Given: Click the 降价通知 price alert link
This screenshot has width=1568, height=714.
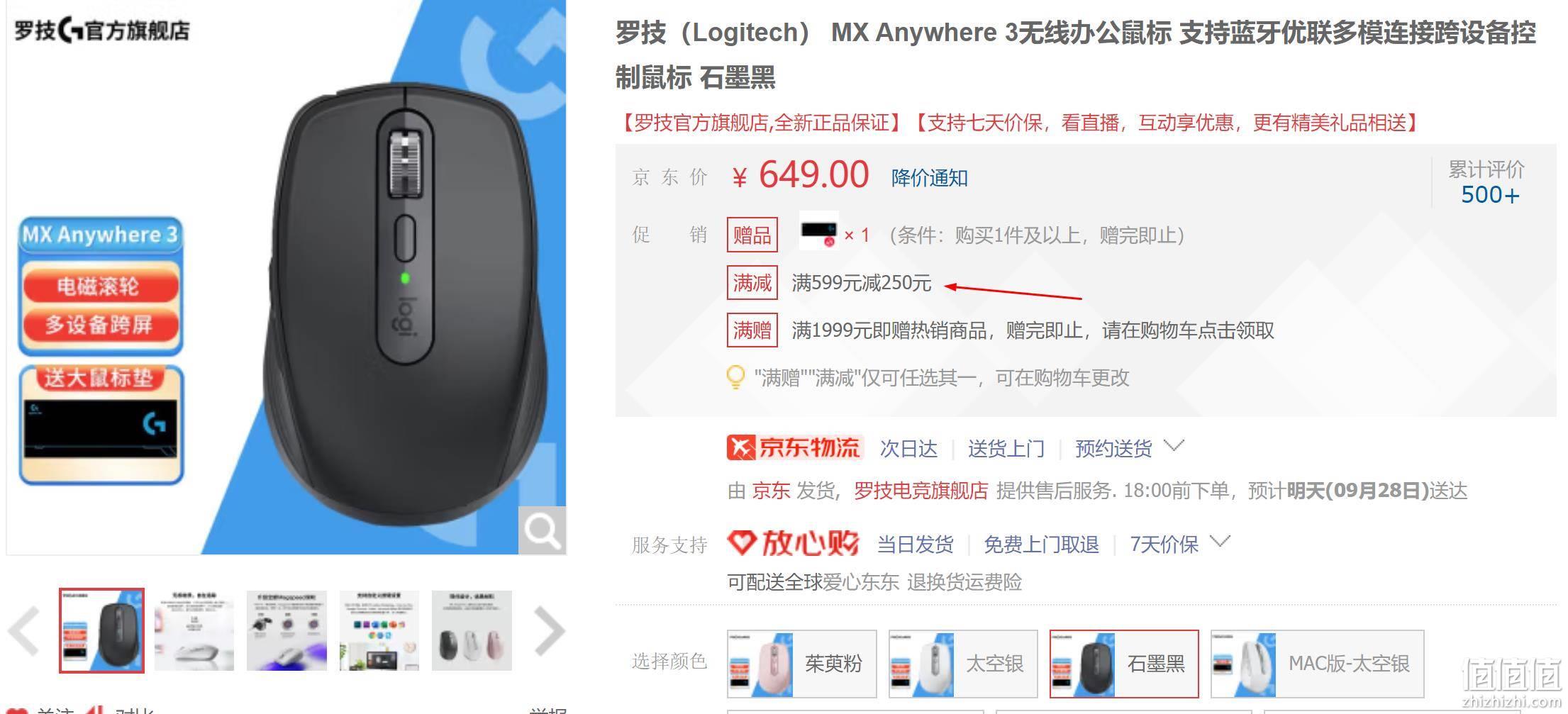Looking at the screenshot, I should [x=929, y=178].
